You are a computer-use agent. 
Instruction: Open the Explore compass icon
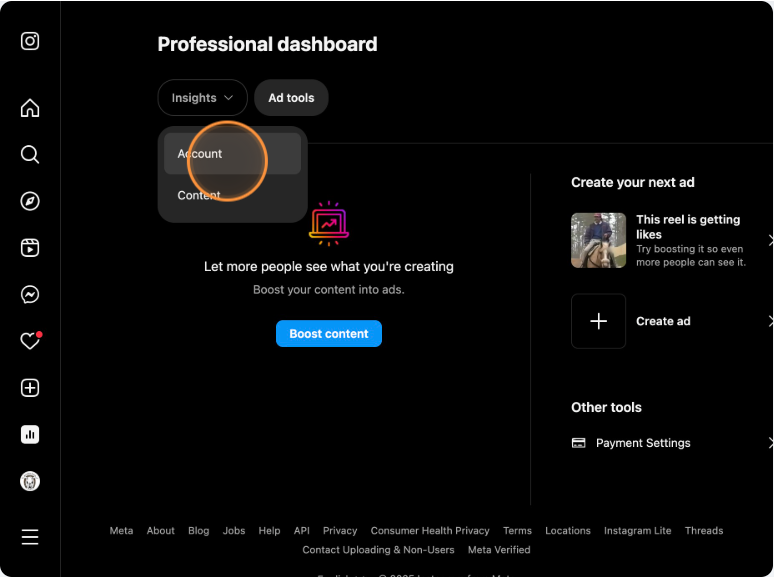pyautogui.click(x=30, y=201)
